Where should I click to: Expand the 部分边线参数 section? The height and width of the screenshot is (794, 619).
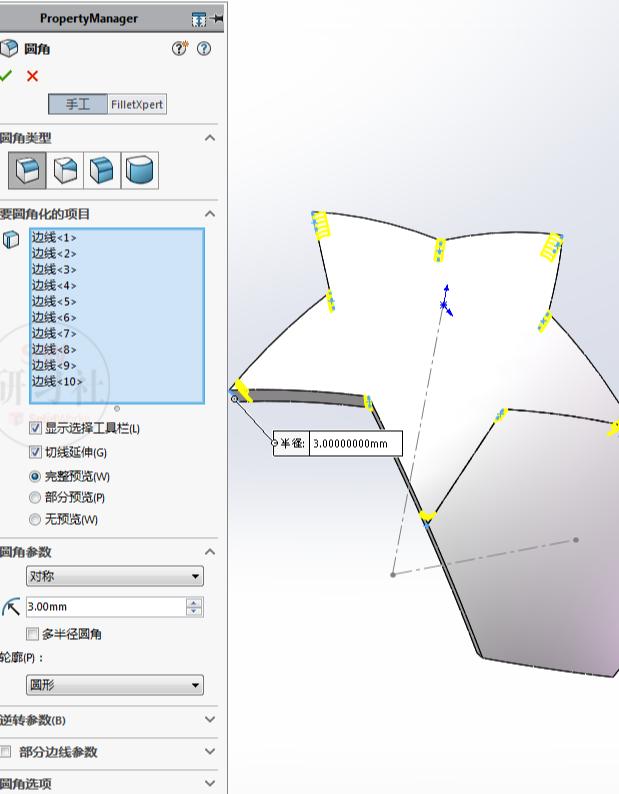coord(210,751)
